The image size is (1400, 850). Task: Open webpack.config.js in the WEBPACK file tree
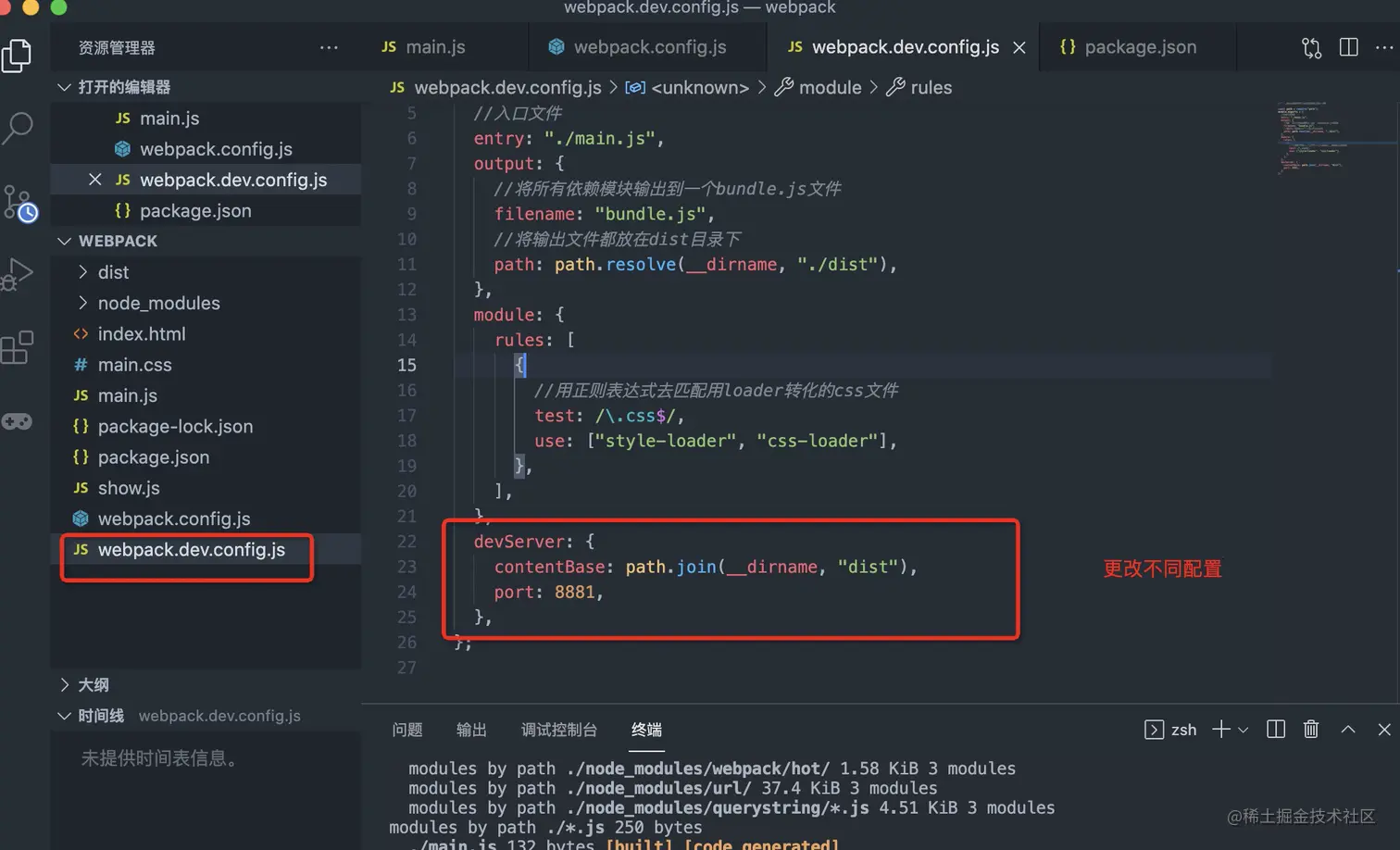(206, 519)
